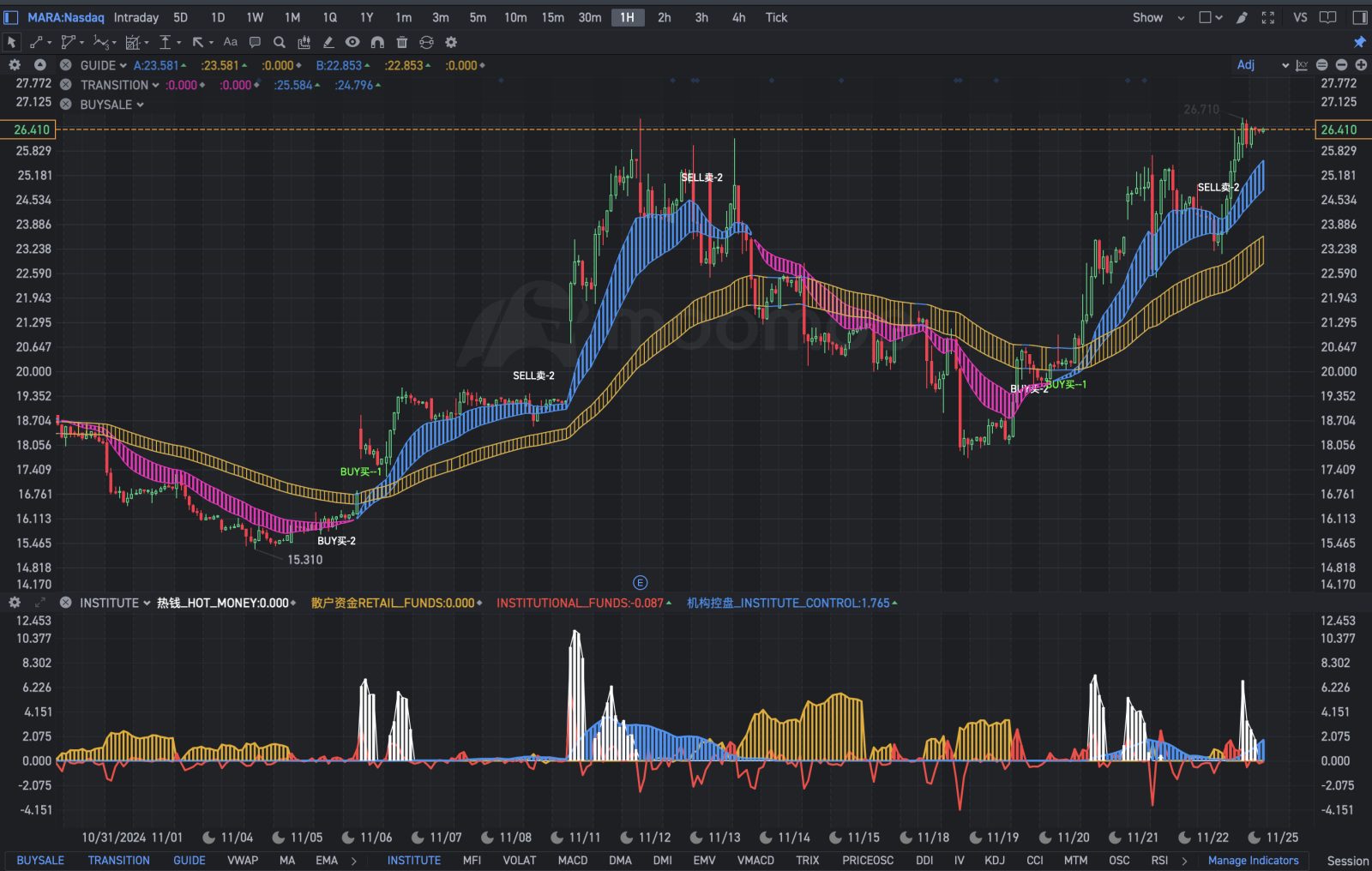Select the wave pattern drawing tool
Viewport: 1372px width, 871px height.
pos(101,42)
